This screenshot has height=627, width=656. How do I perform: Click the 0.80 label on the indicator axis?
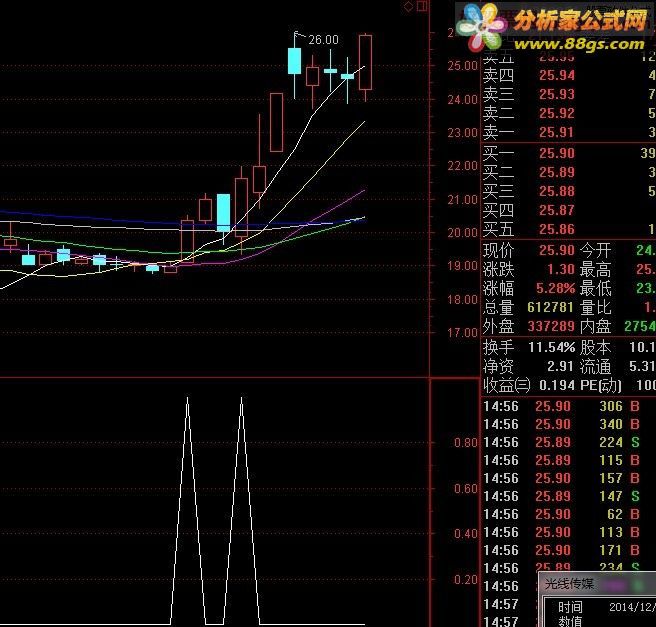466,443
